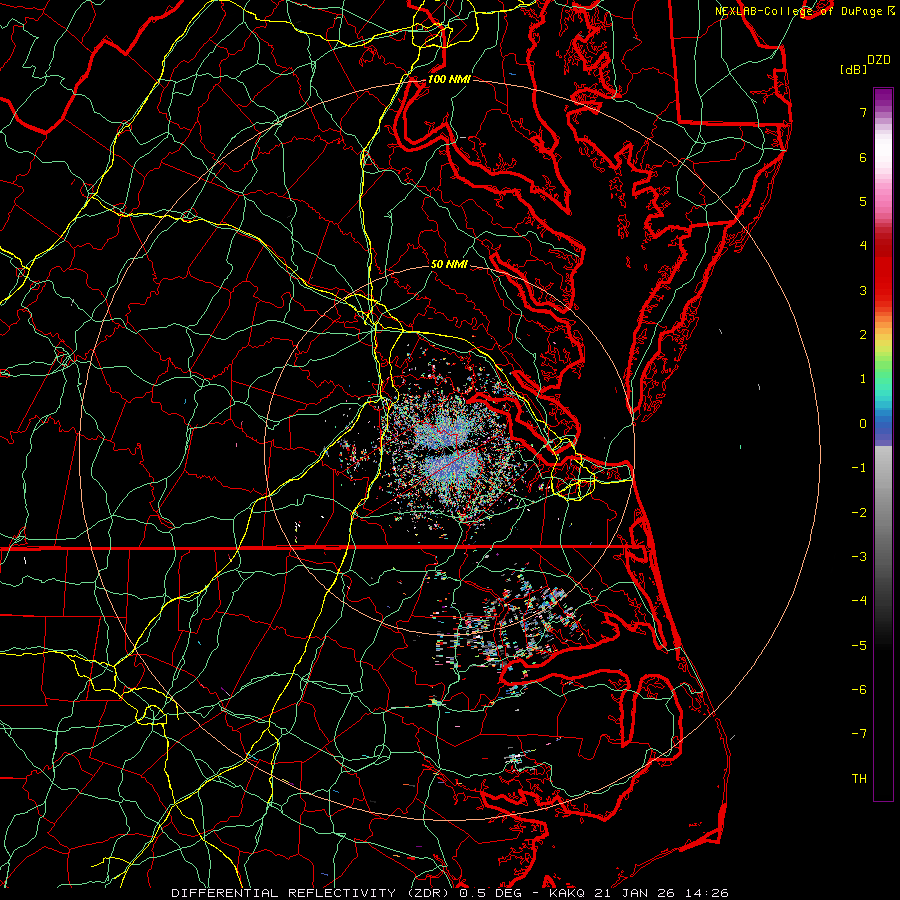Click the 0 value on color scale
Image resolution: width=900 pixels, height=900 pixels.
[863, 424]
